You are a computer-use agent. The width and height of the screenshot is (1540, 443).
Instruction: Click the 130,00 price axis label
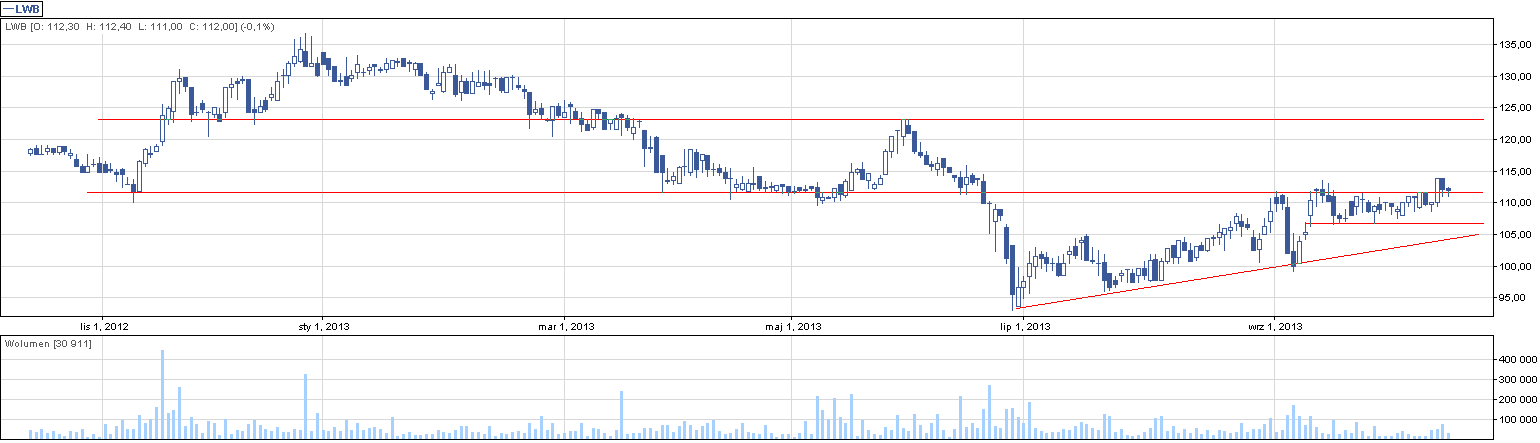(1517, 77)
